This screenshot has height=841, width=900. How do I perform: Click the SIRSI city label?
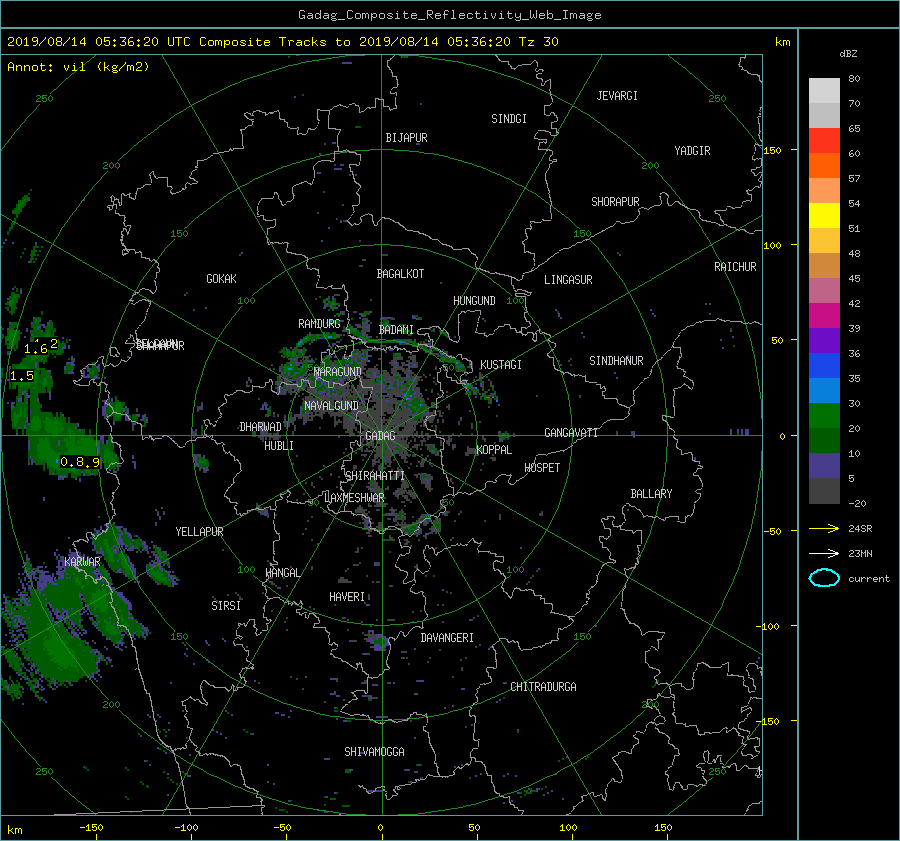pos(226,606)
